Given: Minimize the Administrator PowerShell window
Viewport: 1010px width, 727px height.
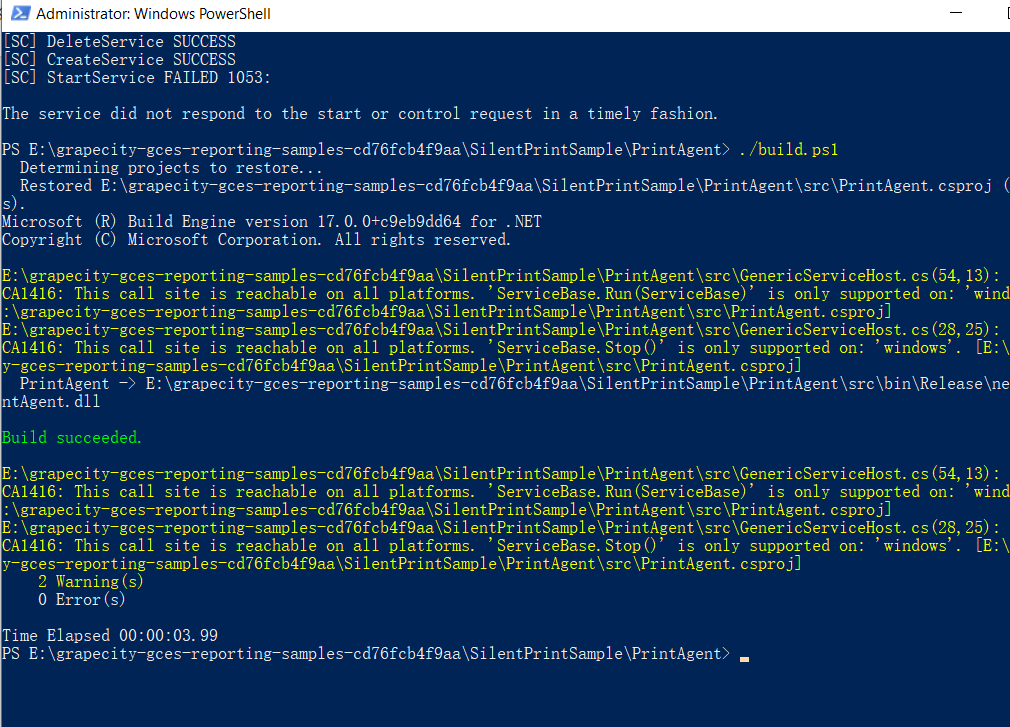Looking at the screenshot, I should 955,13.
